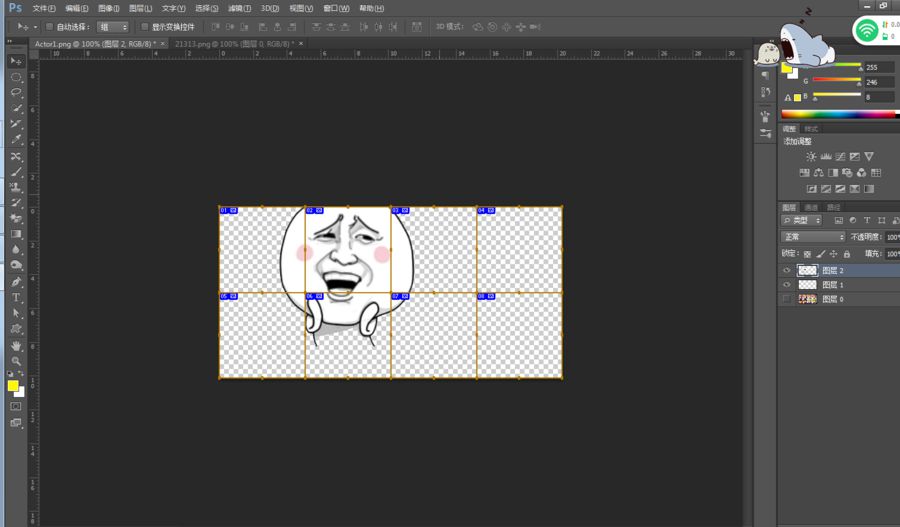
Task: Lock transparent pixels of layer
Action: [807, 254]
